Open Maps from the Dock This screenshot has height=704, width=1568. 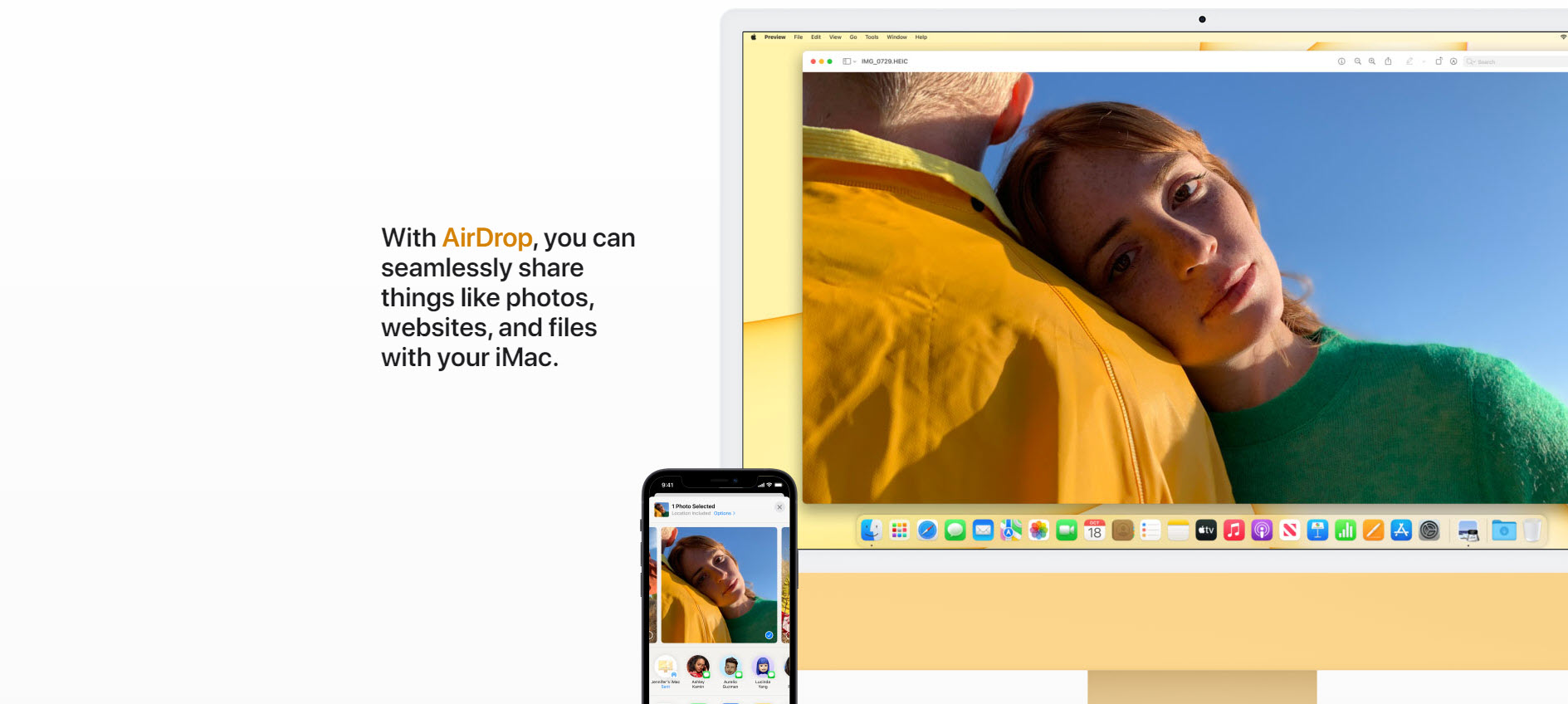tap(1011, 530)
